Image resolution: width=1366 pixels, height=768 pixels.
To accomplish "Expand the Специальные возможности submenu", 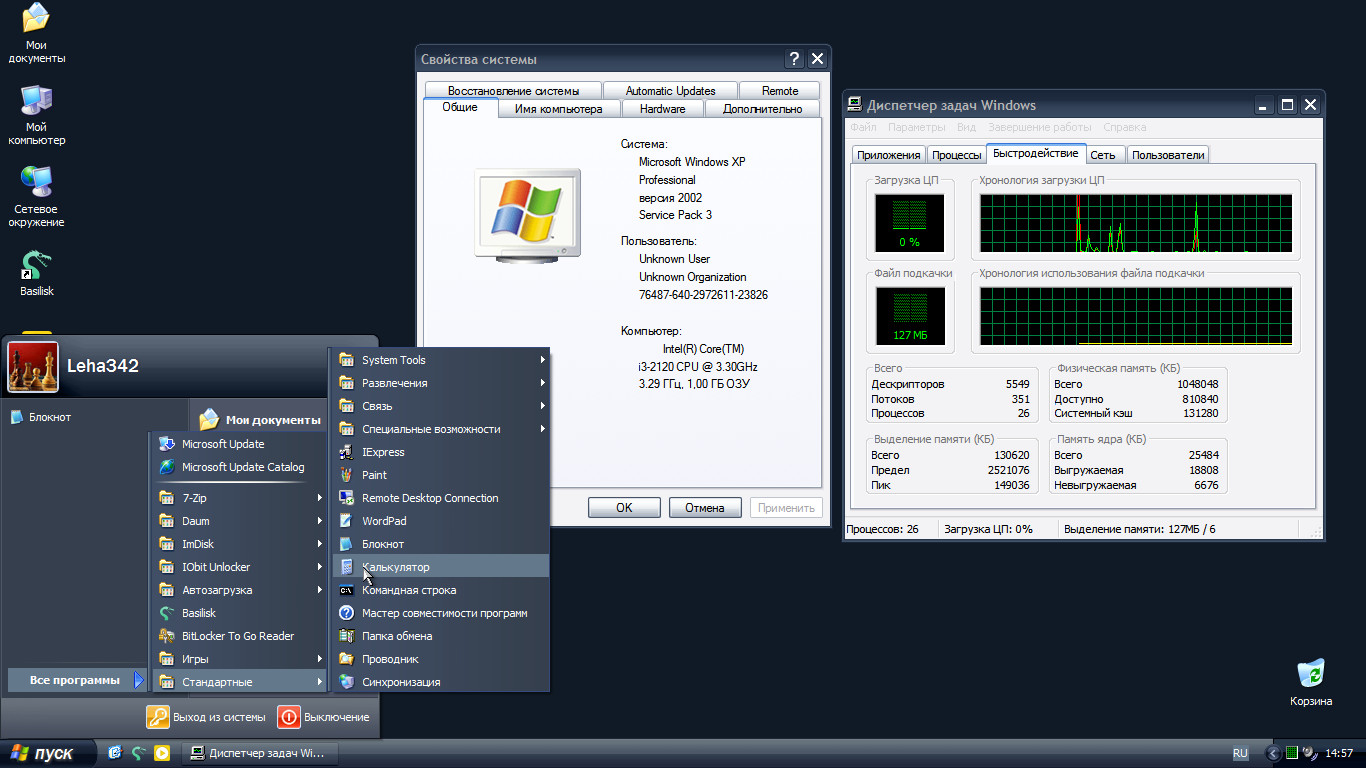I will pos(441,429).
